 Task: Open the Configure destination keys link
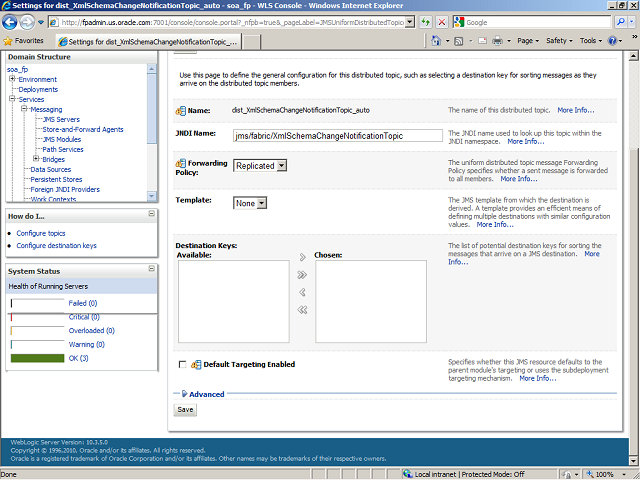pyautogui.click(x=56, y=245)
